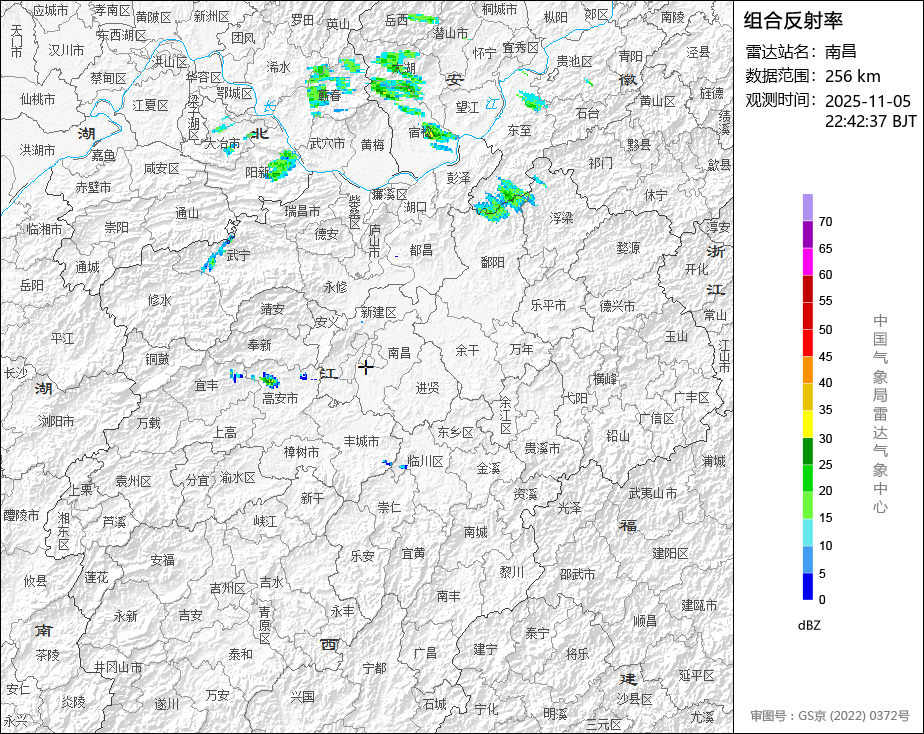Click the blue echo streak near 武宁
Viewport: 924px width, 734px height.
pyautogui.click(x=215, y=257)
